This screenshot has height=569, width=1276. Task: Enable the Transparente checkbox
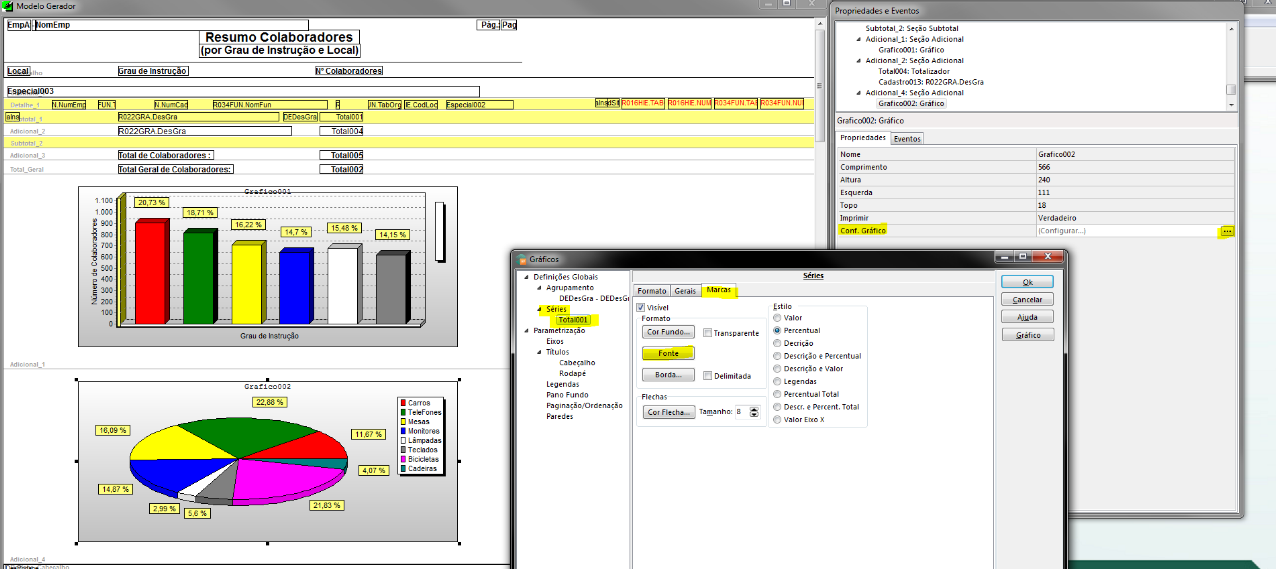pyautogui.click(x=707, y=333)
